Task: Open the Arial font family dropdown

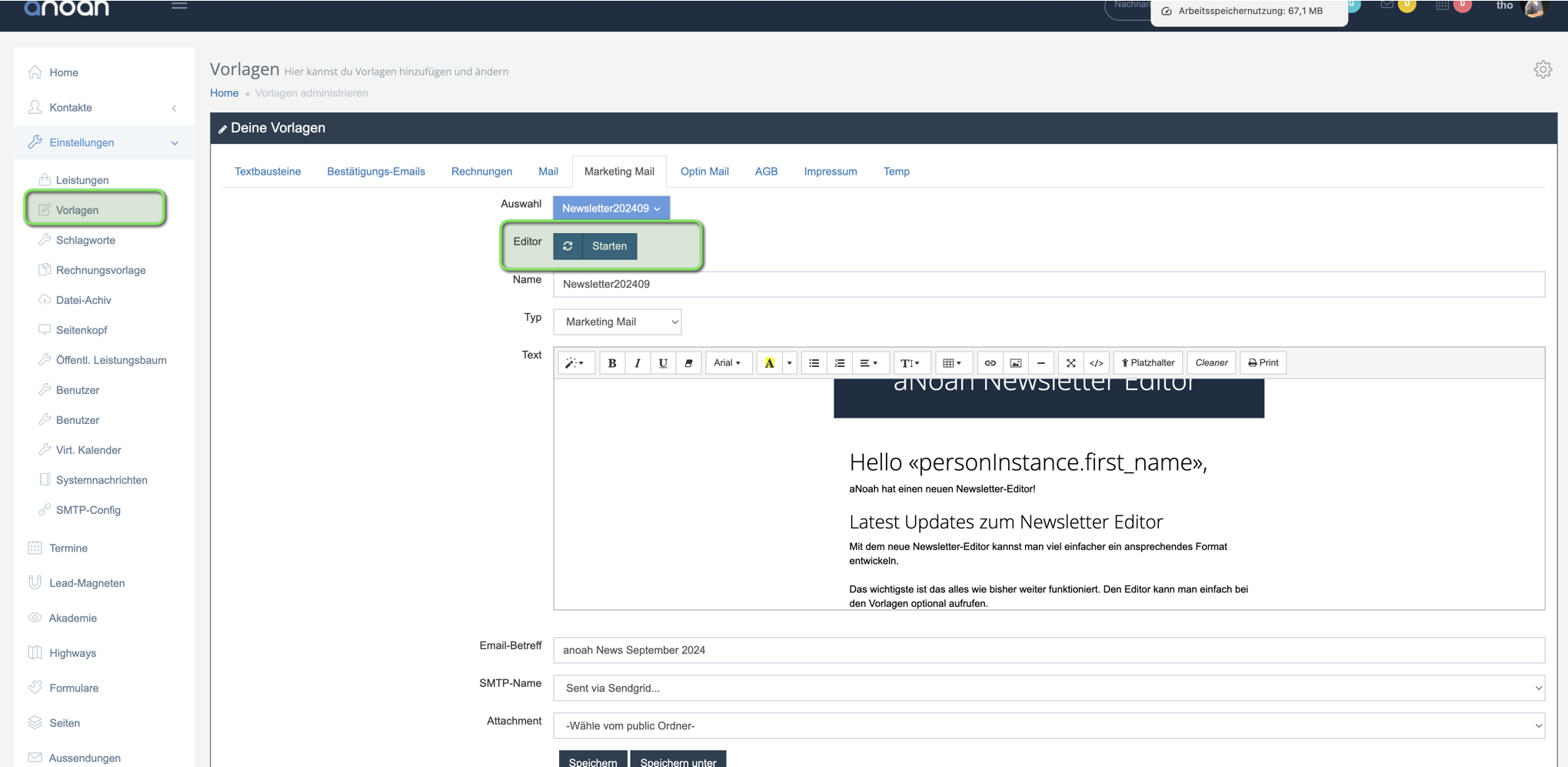Action: (x=727, y=363)
